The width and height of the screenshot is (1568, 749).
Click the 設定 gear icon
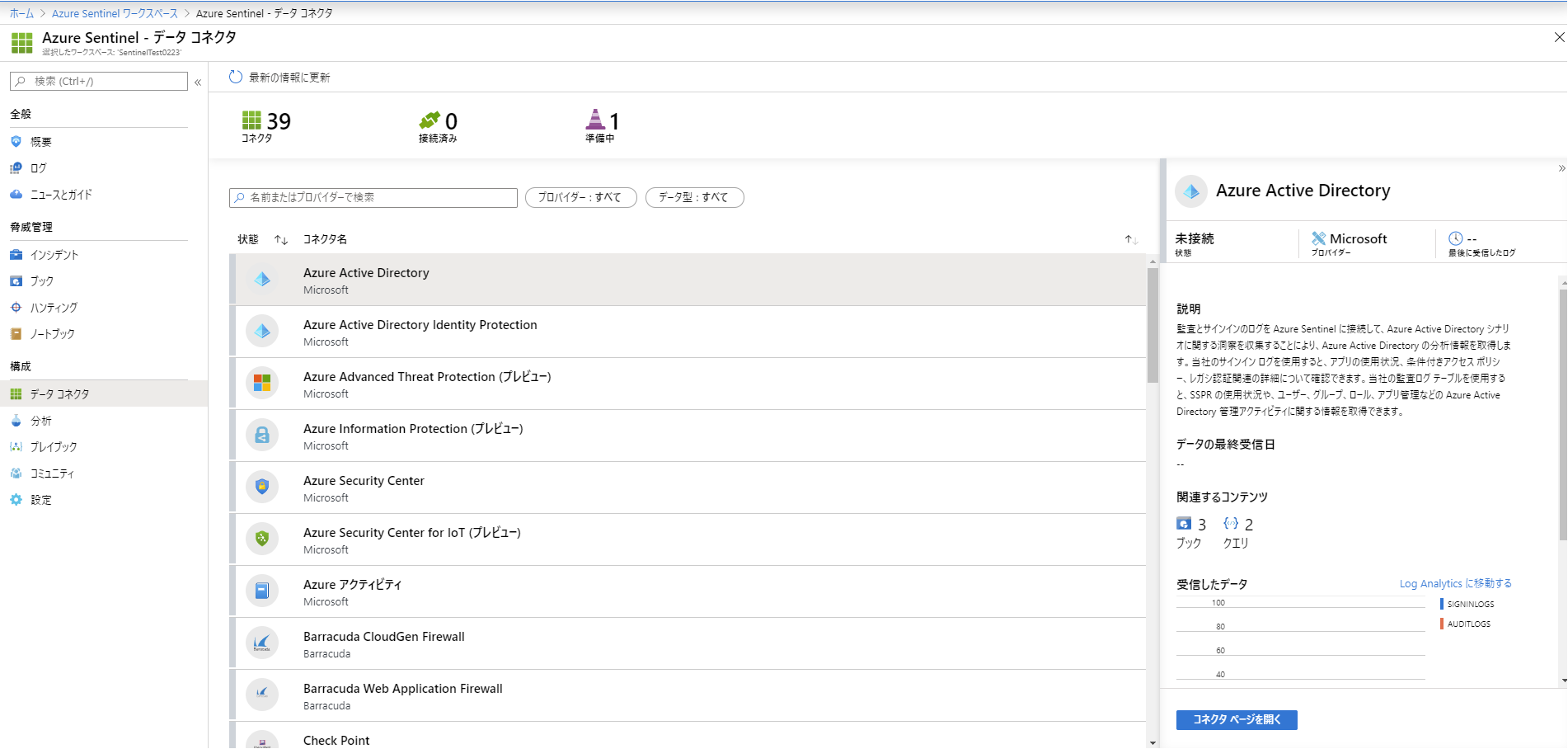(x=16, y=500)
